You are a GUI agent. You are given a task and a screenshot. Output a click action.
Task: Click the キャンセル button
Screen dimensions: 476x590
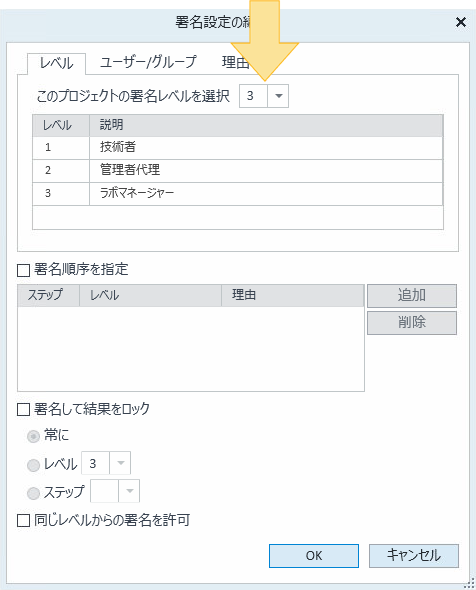click(x=414, y=556)
